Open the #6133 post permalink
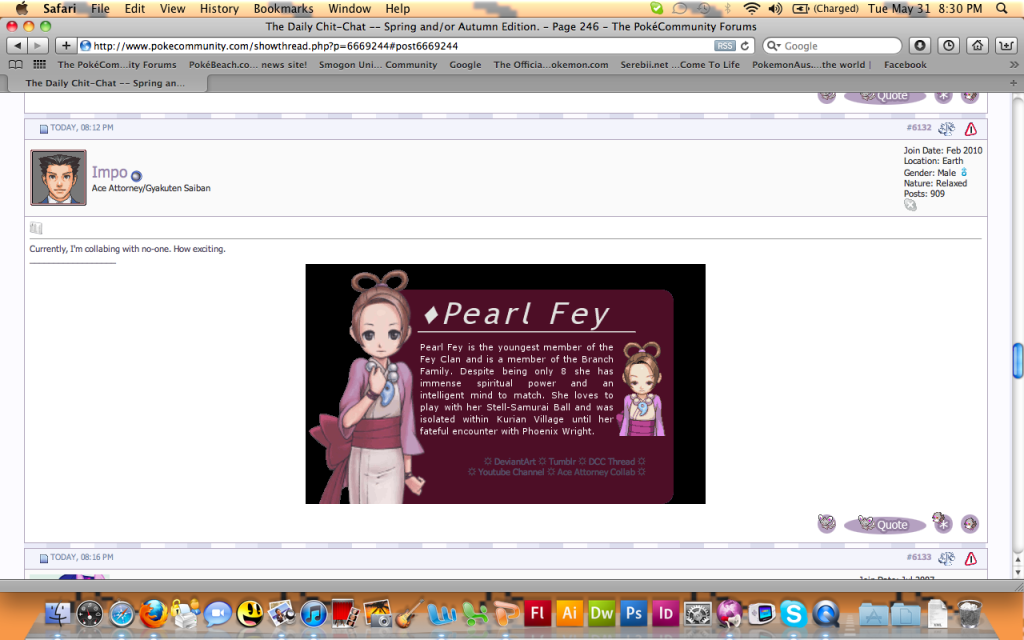 pyautogui.click(x=919, y=557)
